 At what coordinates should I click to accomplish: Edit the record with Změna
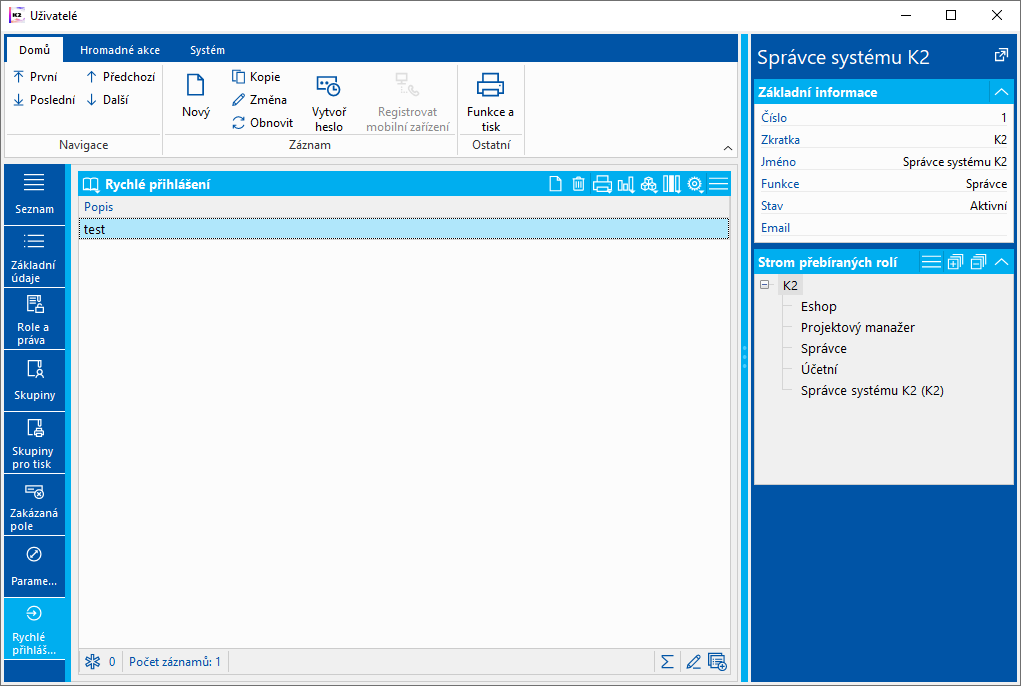(x=259, y=100)
